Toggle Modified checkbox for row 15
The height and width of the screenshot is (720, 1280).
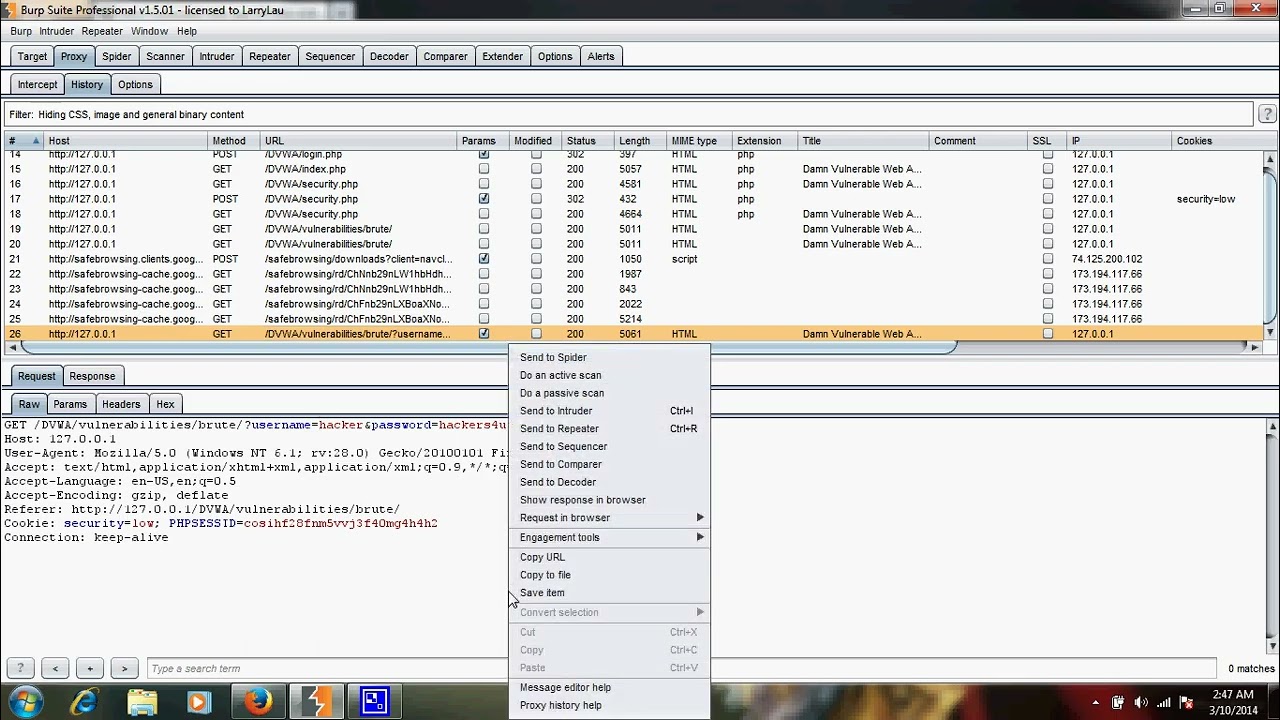point(536,169)
